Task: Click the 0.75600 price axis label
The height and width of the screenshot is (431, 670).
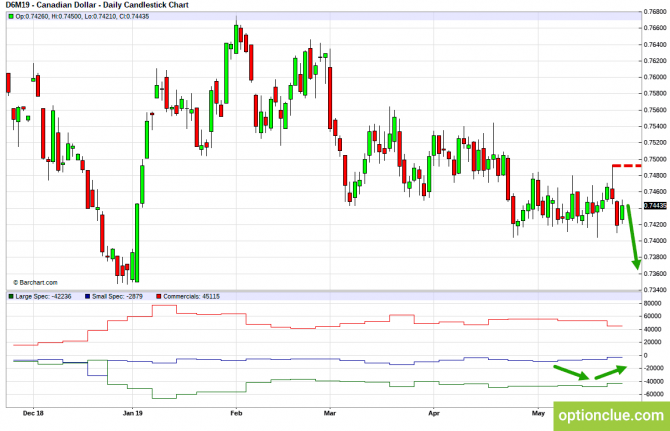Action: pos(655,110)
